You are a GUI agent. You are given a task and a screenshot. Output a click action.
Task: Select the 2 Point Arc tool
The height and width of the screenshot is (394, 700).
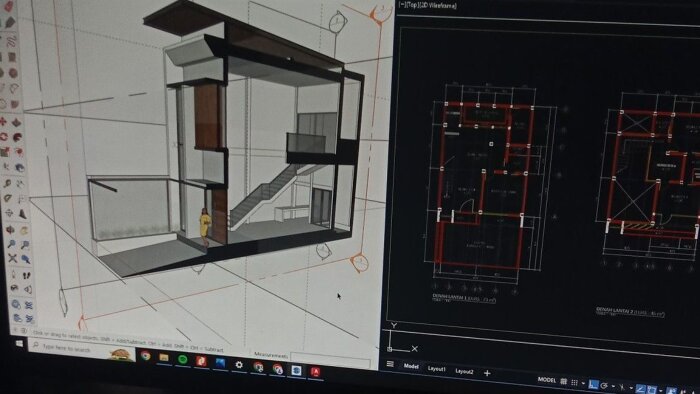(x=14, y=88)
